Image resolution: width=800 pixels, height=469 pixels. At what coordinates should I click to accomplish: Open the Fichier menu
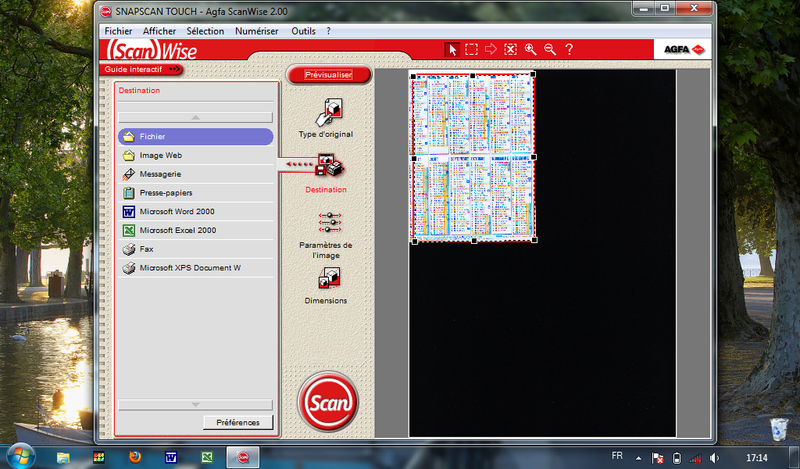tap(118, 31)
